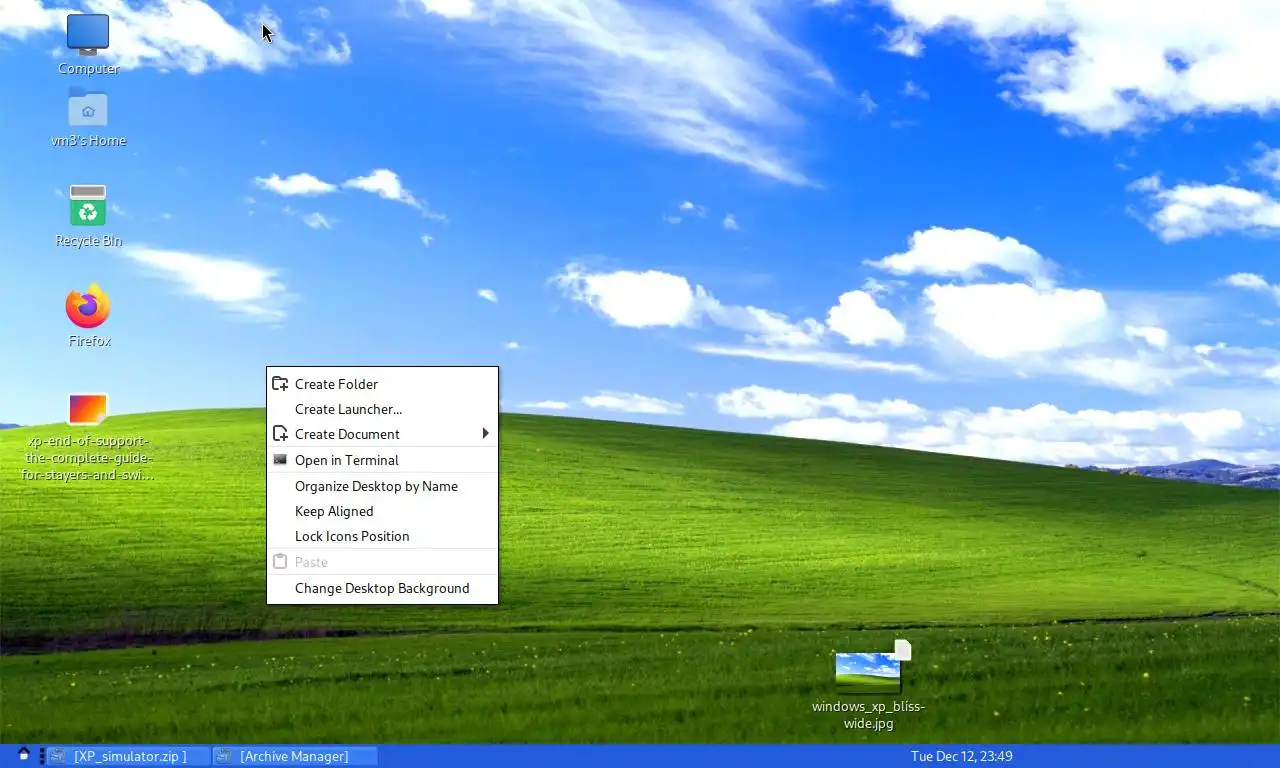Restore the Archive Manager taskbar window
The height and width of the screenshot is (768, 1280).
(295, 756)
